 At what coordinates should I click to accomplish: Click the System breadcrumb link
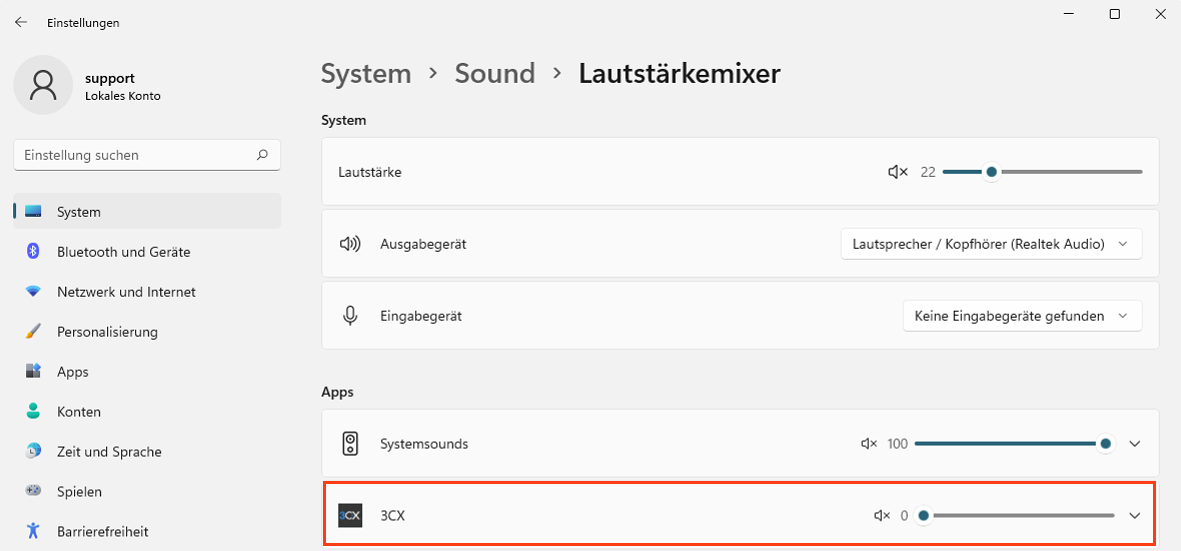click(366, 74)
